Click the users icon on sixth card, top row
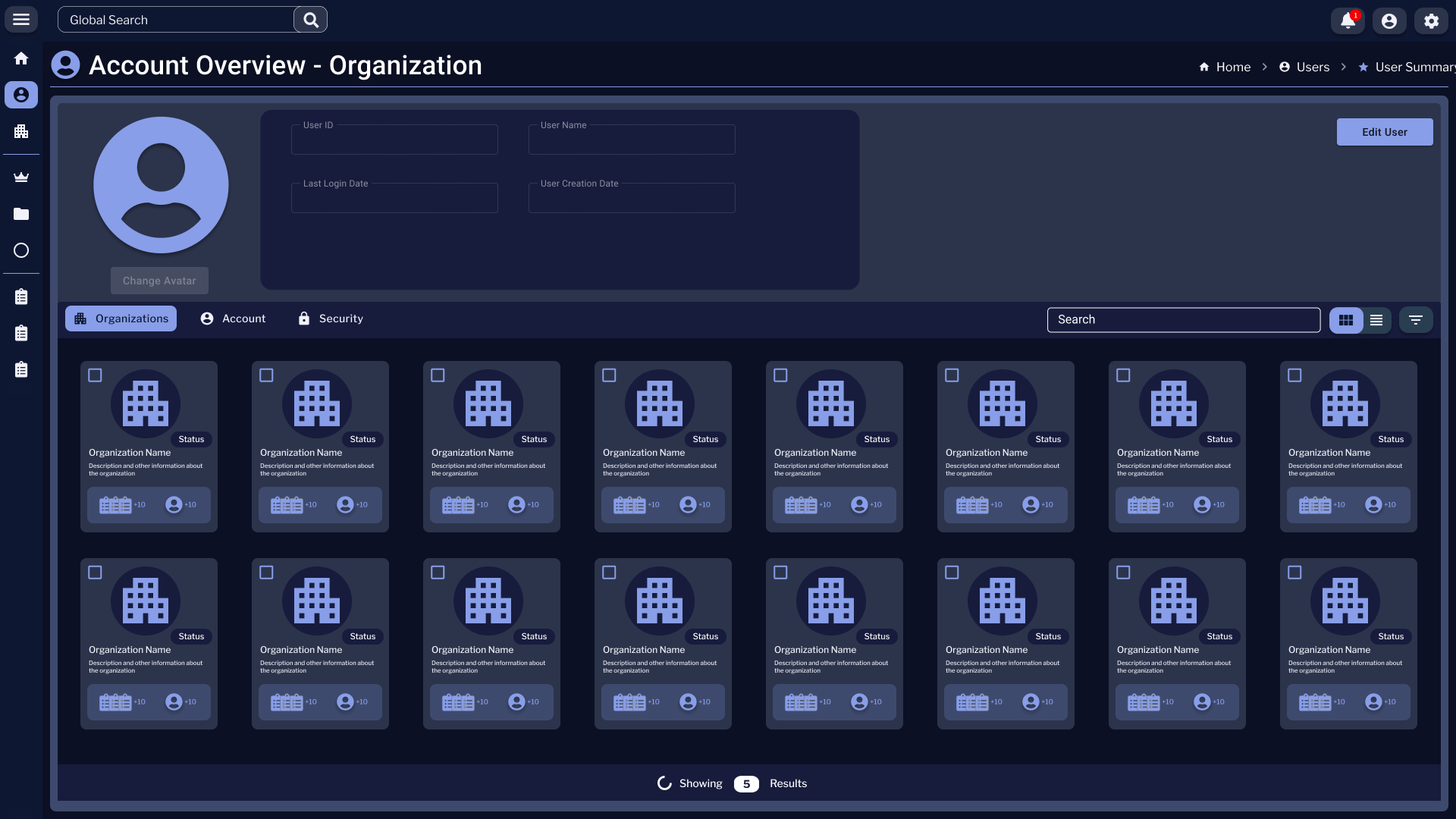 (1031, 505)
